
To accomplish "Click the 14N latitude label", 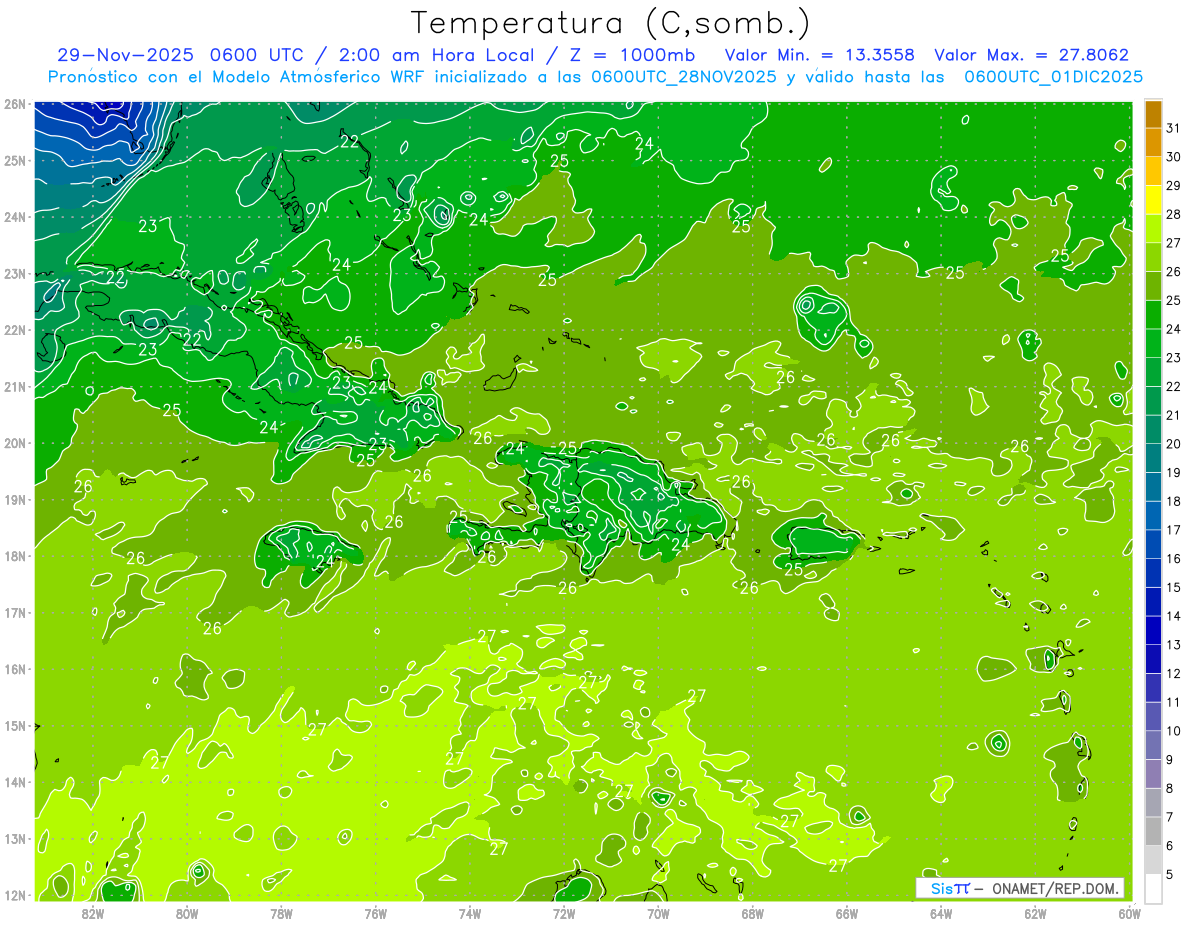I will pos(15,782).
